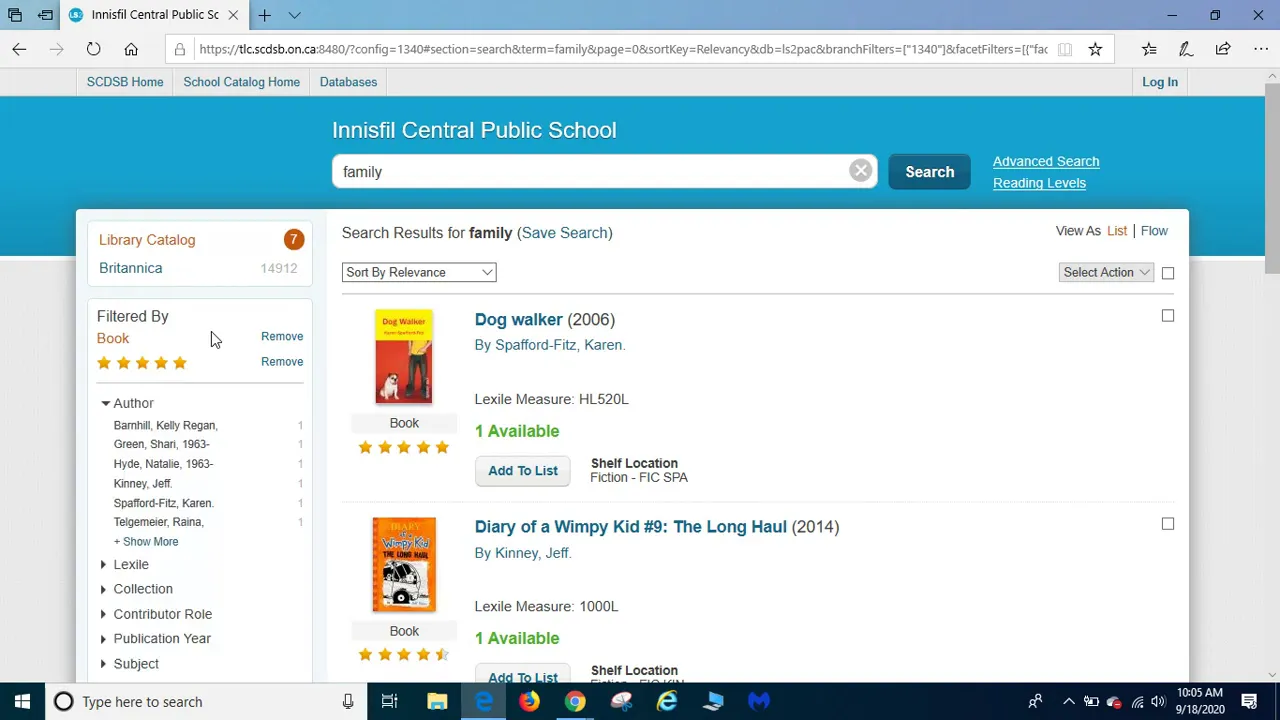Open the Sort By Relevance dropdown
Image resolution: width=1280 pixels, height=720 pixels.
tap(419, 272)
